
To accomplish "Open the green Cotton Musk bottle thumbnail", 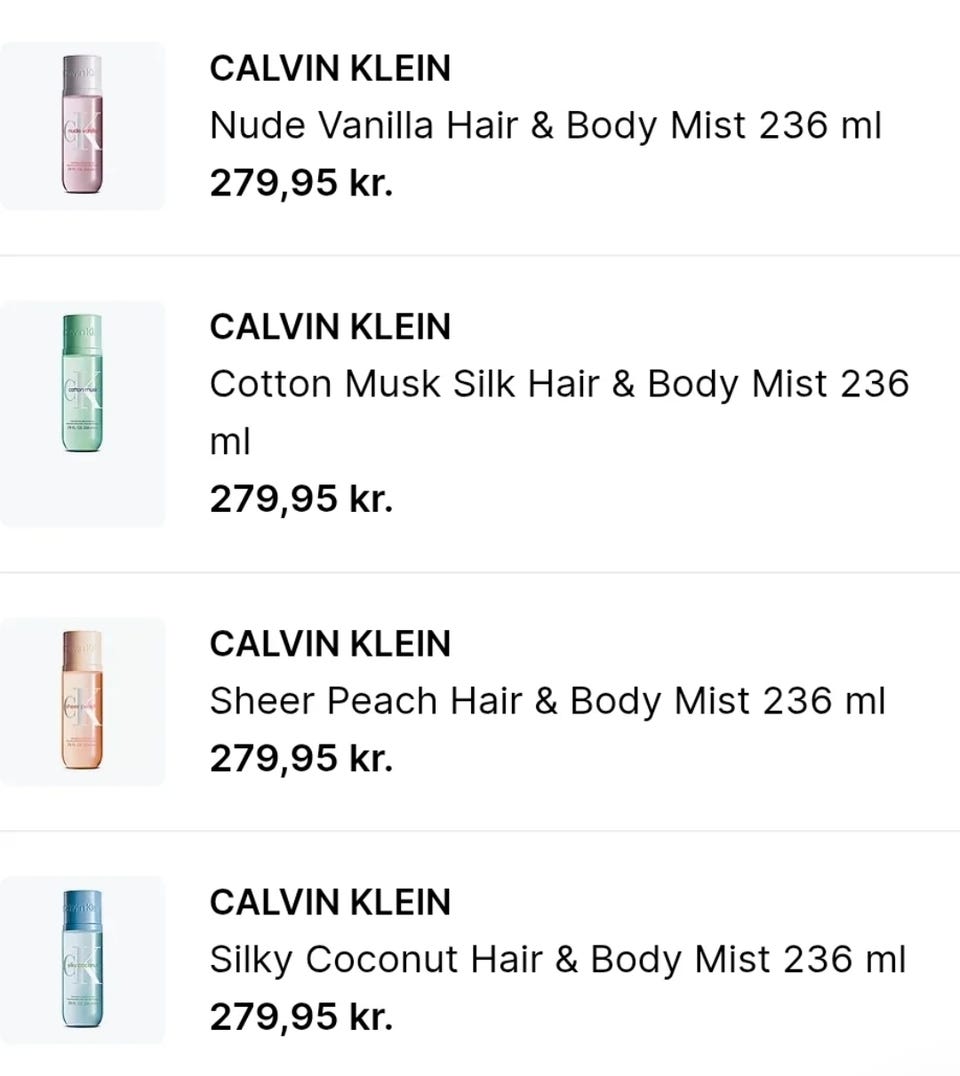I will [x=82, y=383].
